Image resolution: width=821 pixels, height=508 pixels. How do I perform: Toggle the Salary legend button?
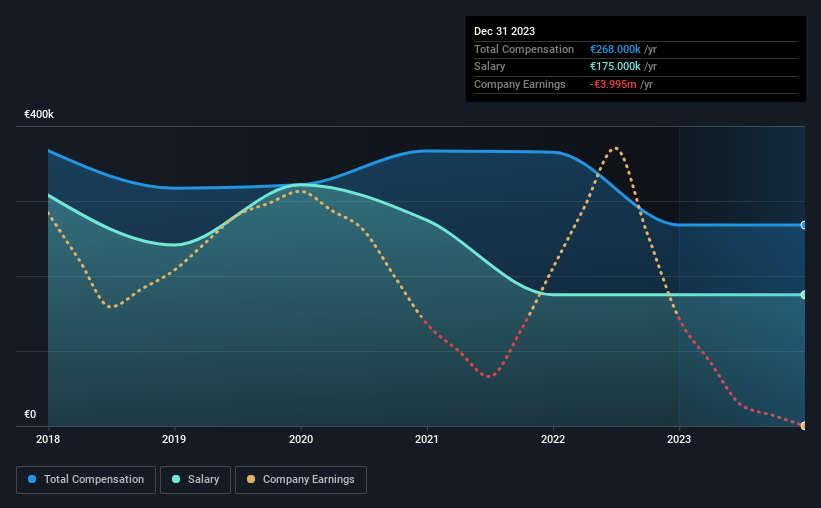click(195, 480)
